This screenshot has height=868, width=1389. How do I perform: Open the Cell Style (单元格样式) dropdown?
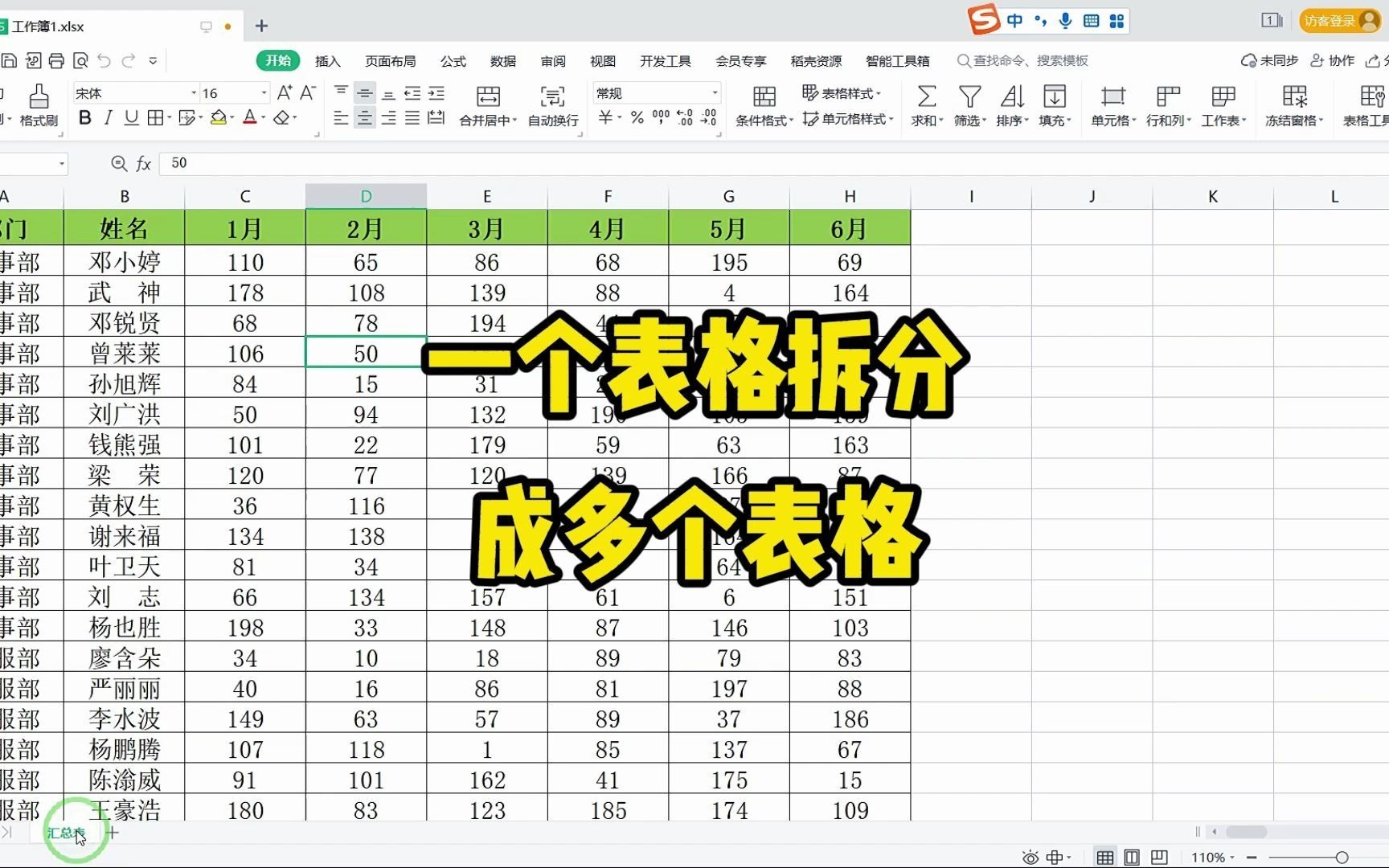click(x=848, y=119)
